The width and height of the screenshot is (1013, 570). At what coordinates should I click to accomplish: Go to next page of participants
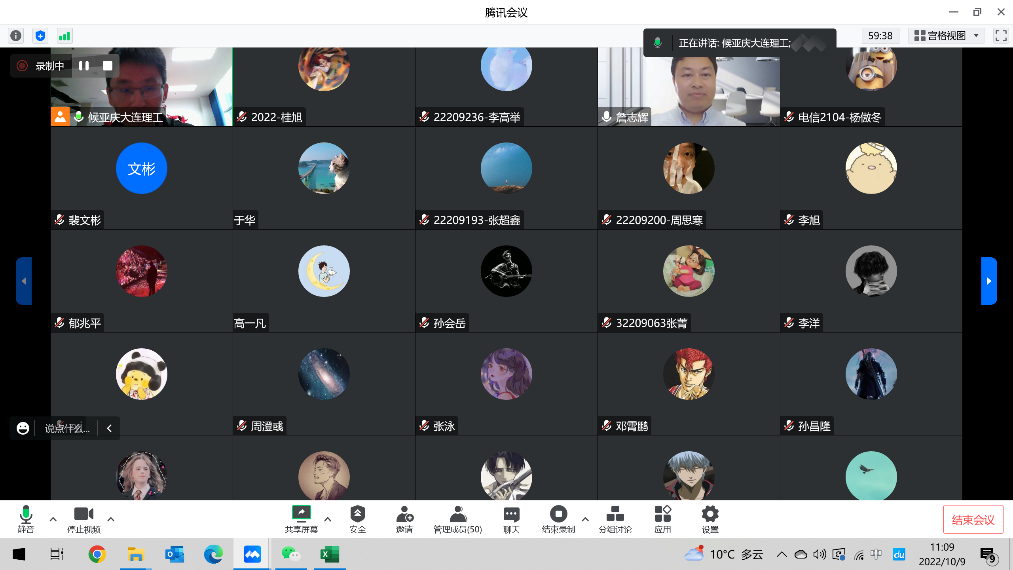tap(989, 281)
